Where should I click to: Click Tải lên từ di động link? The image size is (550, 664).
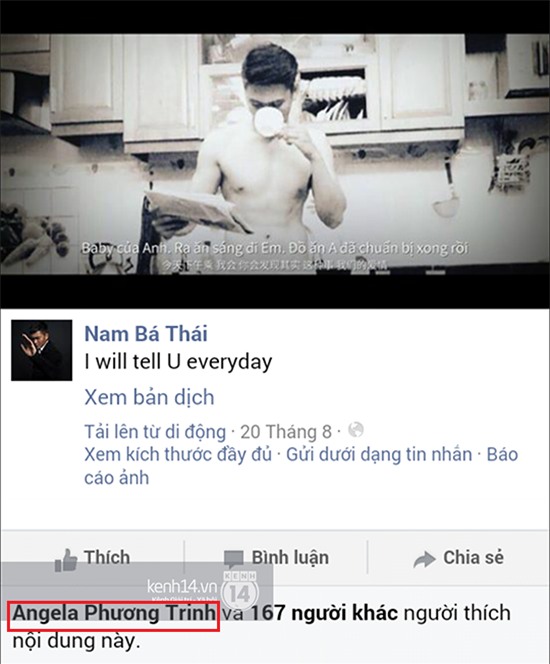tap(155, 432)
